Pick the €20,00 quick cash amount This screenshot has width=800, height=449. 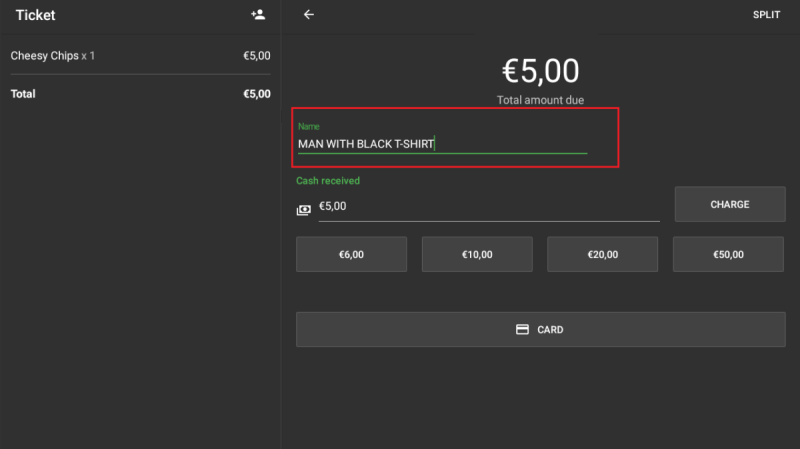click(603, 254)
